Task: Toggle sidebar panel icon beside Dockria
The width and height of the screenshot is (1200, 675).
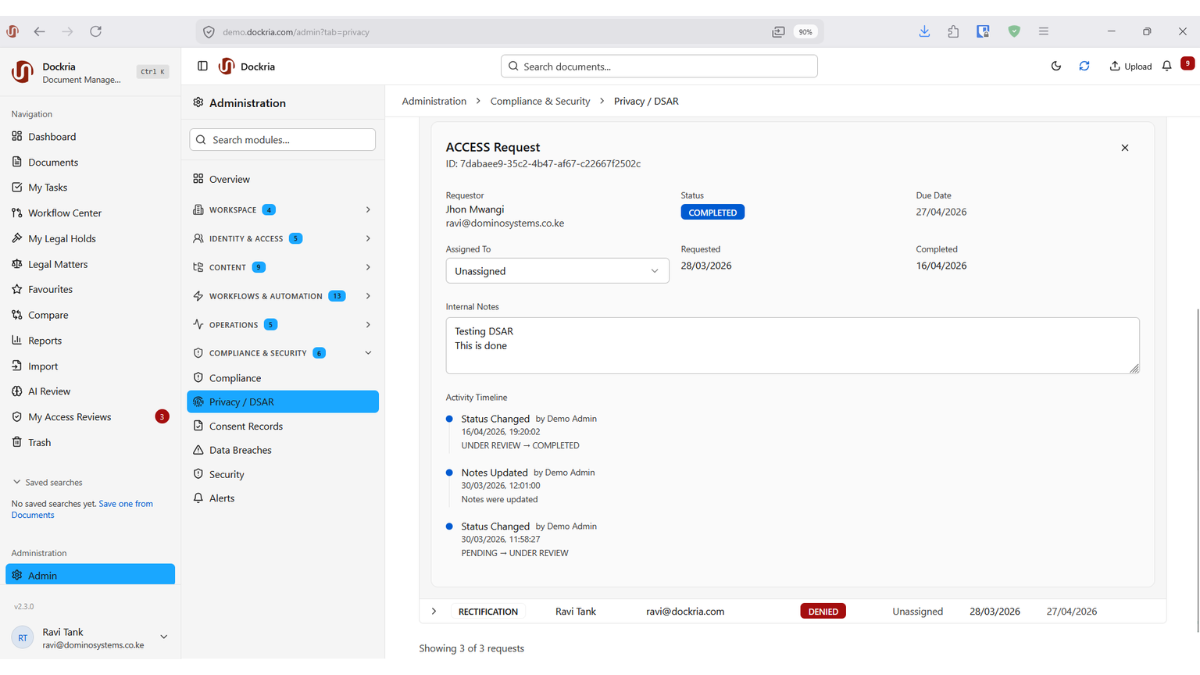Action: [x=202, y=66]
